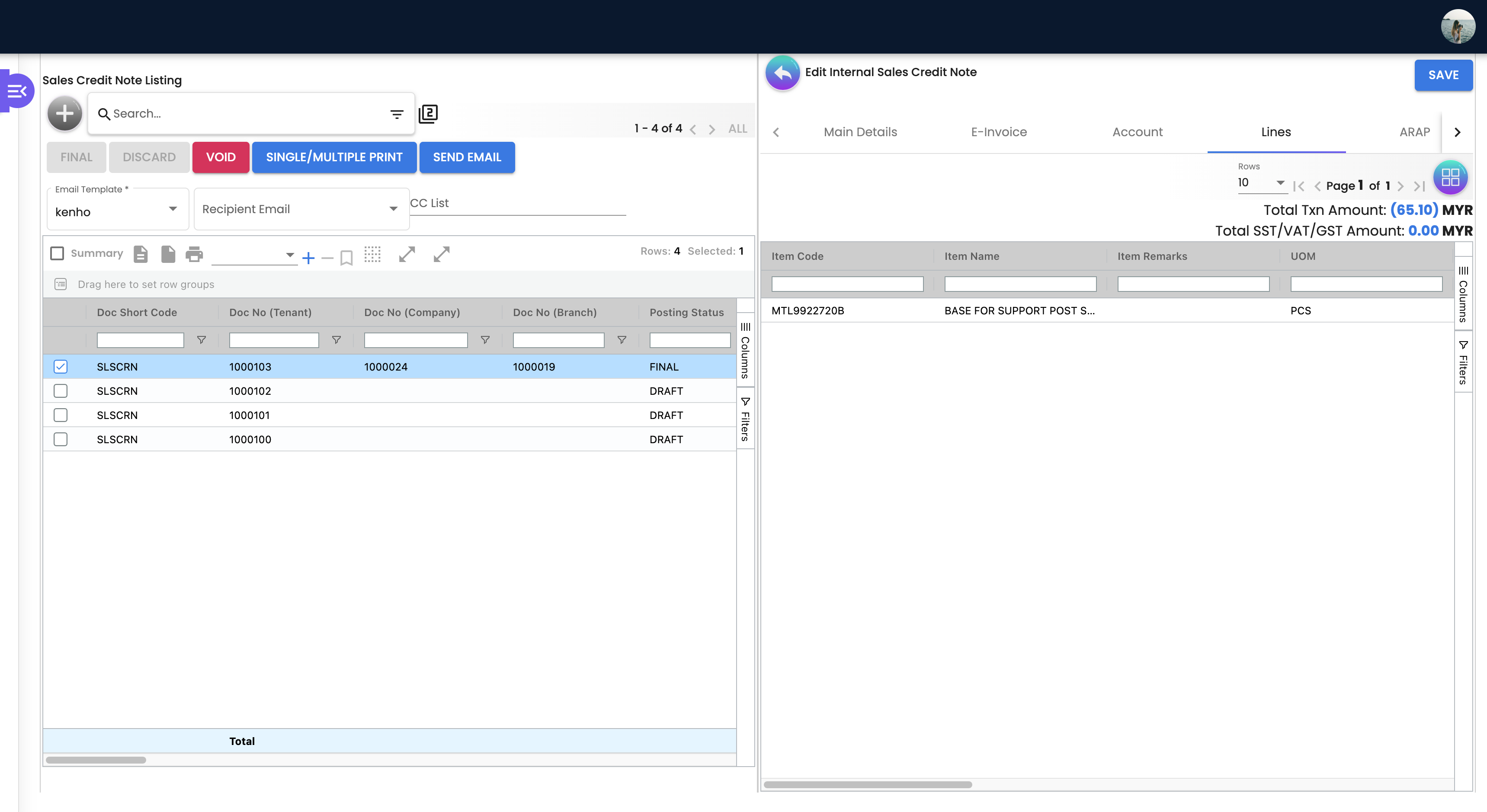This screenshot has width=1487, height=812.
Task: Uncheck the row for Doc No 1000103
Action: click(x=61, y=367)
